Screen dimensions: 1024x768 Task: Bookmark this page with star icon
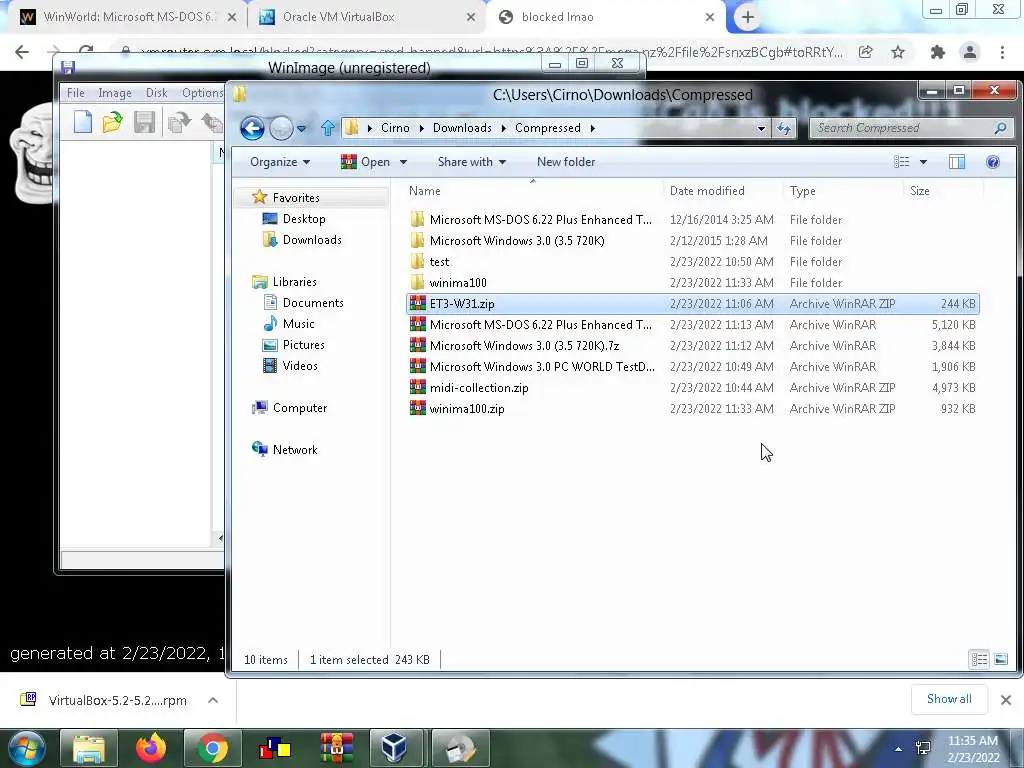pyautogui.click(x=898, y=52)
